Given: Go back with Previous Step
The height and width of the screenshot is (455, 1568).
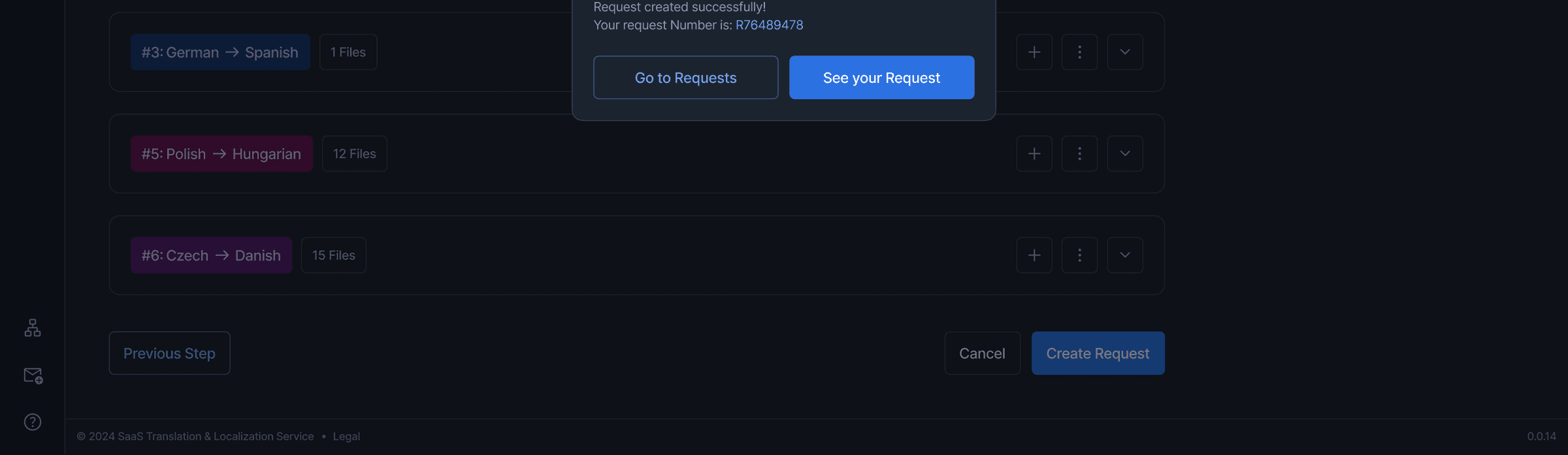Looking at the screenshot, I should (169, 353).
